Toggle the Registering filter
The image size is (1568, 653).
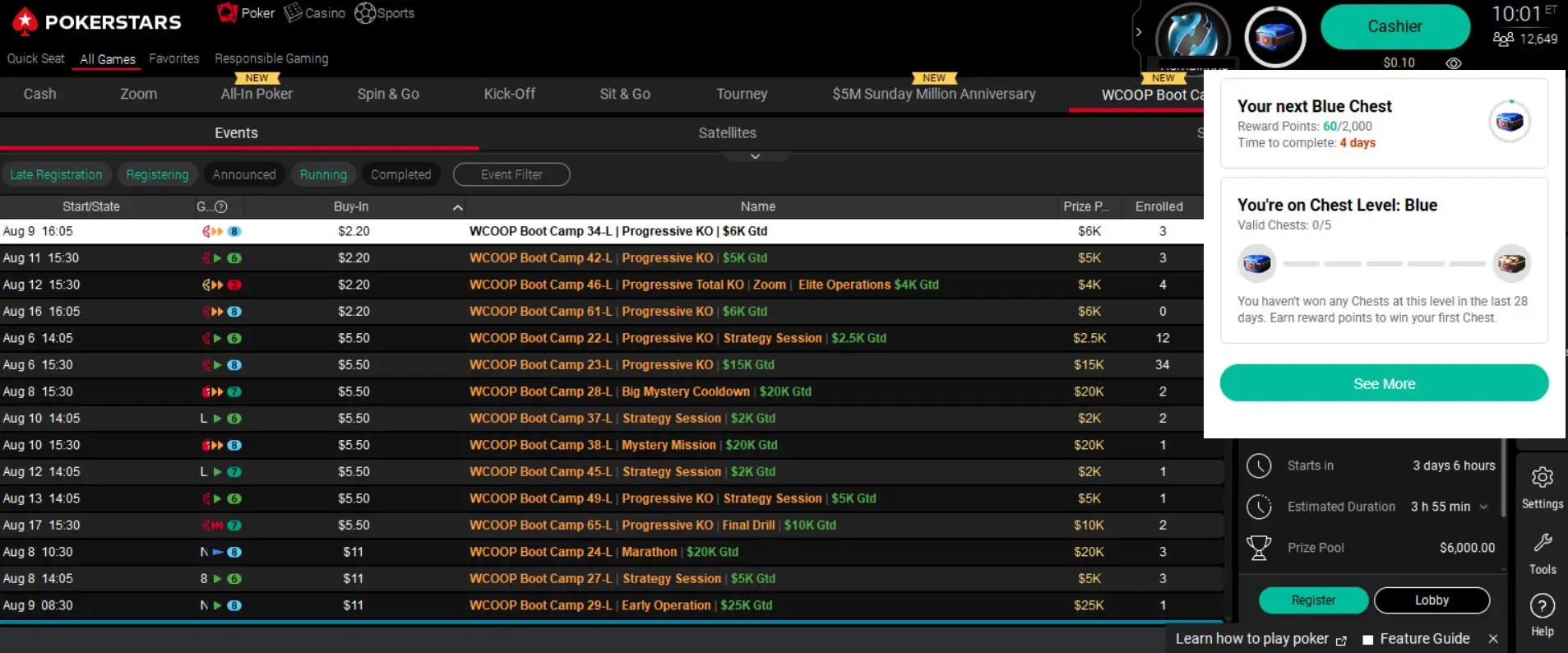pos(157,174)
